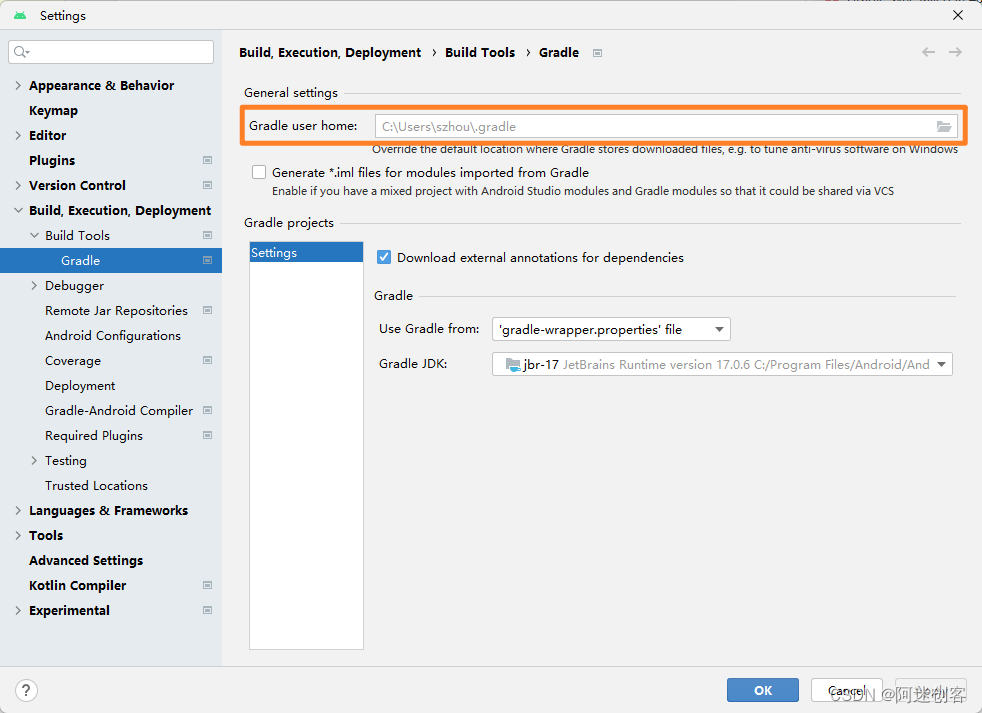Expand the Languages & Frameworks section
Image resolution: width=982 pixels, height=713 pixels.
click(x=18, y=510)
